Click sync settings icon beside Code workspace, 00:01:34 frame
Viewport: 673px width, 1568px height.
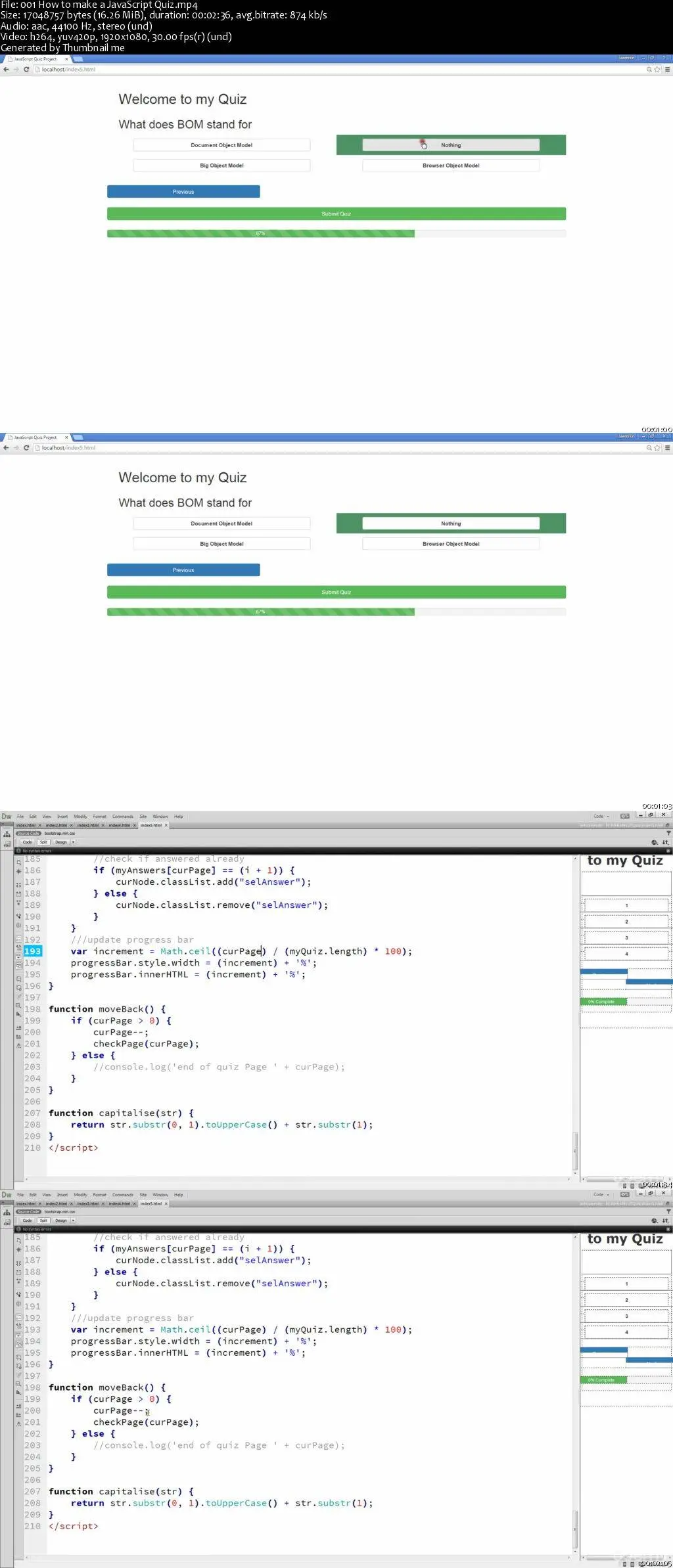click(625, 817)
